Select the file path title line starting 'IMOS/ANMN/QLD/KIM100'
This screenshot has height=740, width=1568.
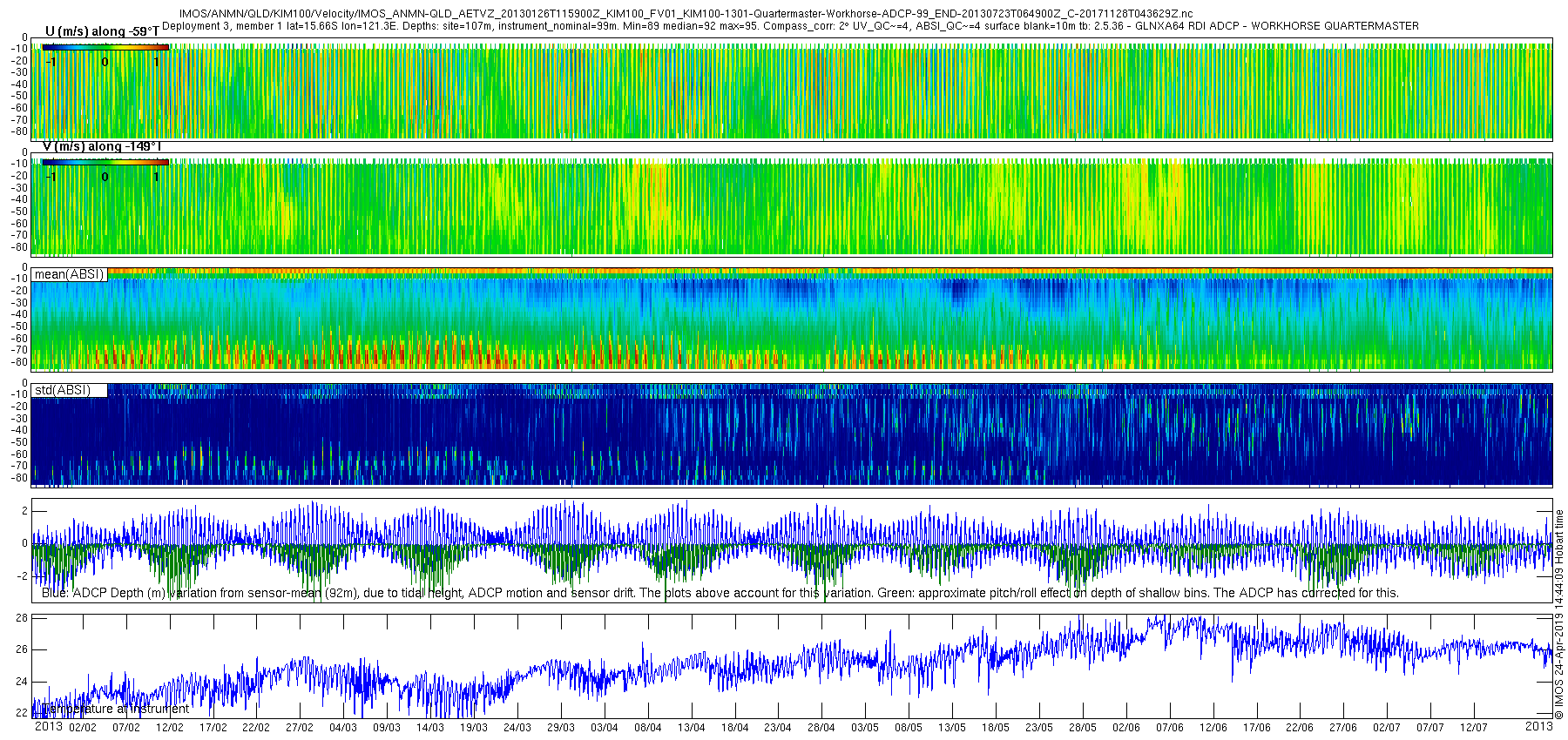point(686,14)
